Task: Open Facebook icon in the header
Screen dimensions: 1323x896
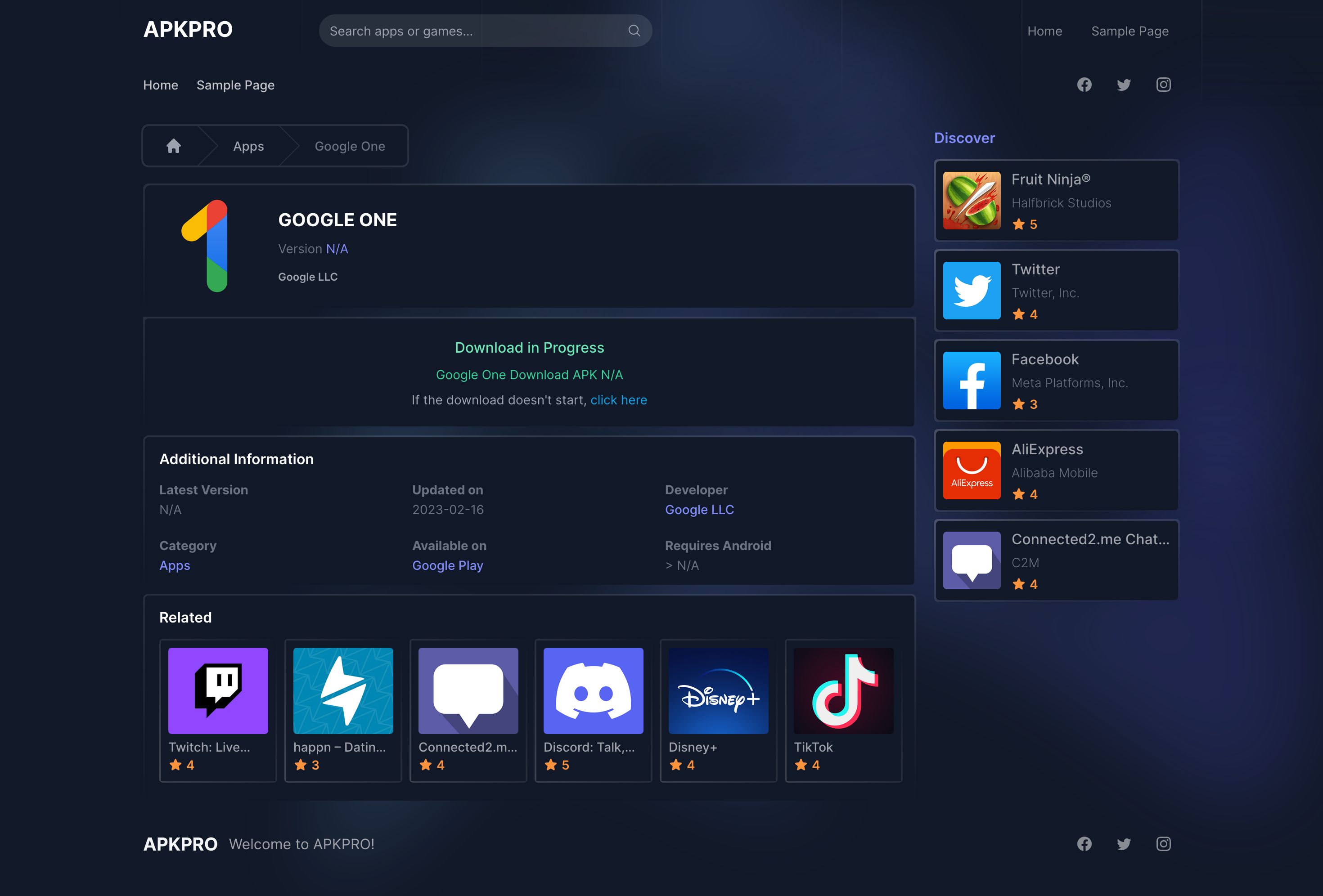Action: click(x=1084, y=85)
